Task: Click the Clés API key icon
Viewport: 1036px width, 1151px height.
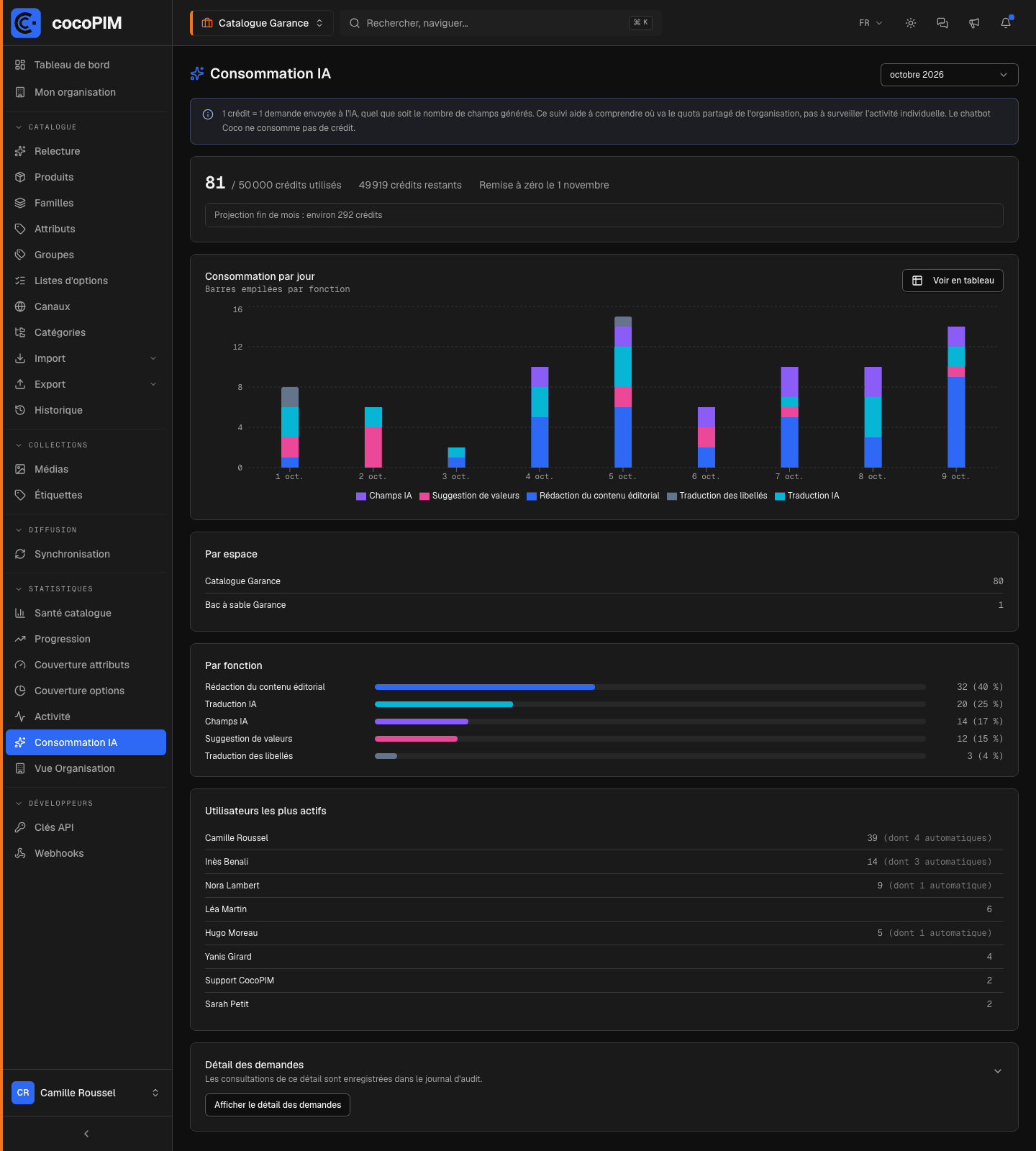Action: click(20, 827)
